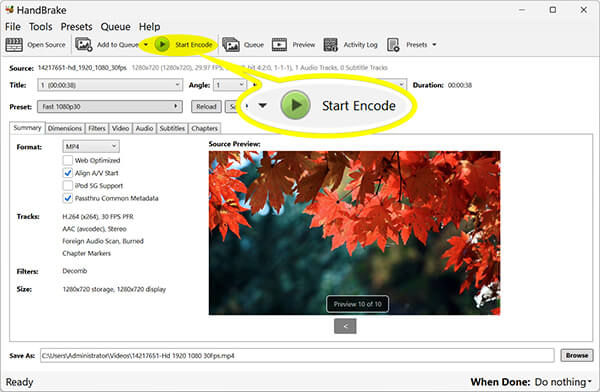Viewport: 600px width, 392px height.
Task: Maximize the HandBrake window
Action: tap(553, 10)
